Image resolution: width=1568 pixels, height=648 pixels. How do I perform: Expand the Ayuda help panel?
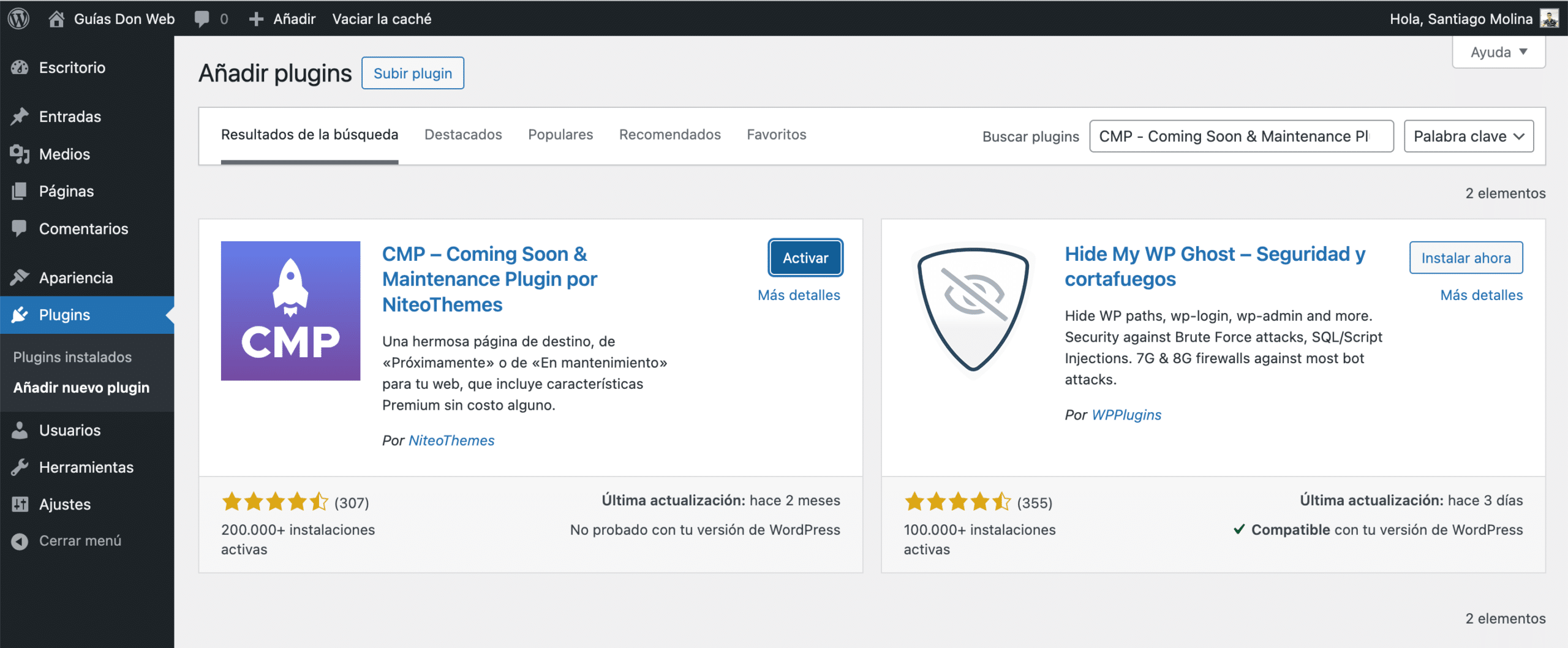click(x=1498, y=52)
